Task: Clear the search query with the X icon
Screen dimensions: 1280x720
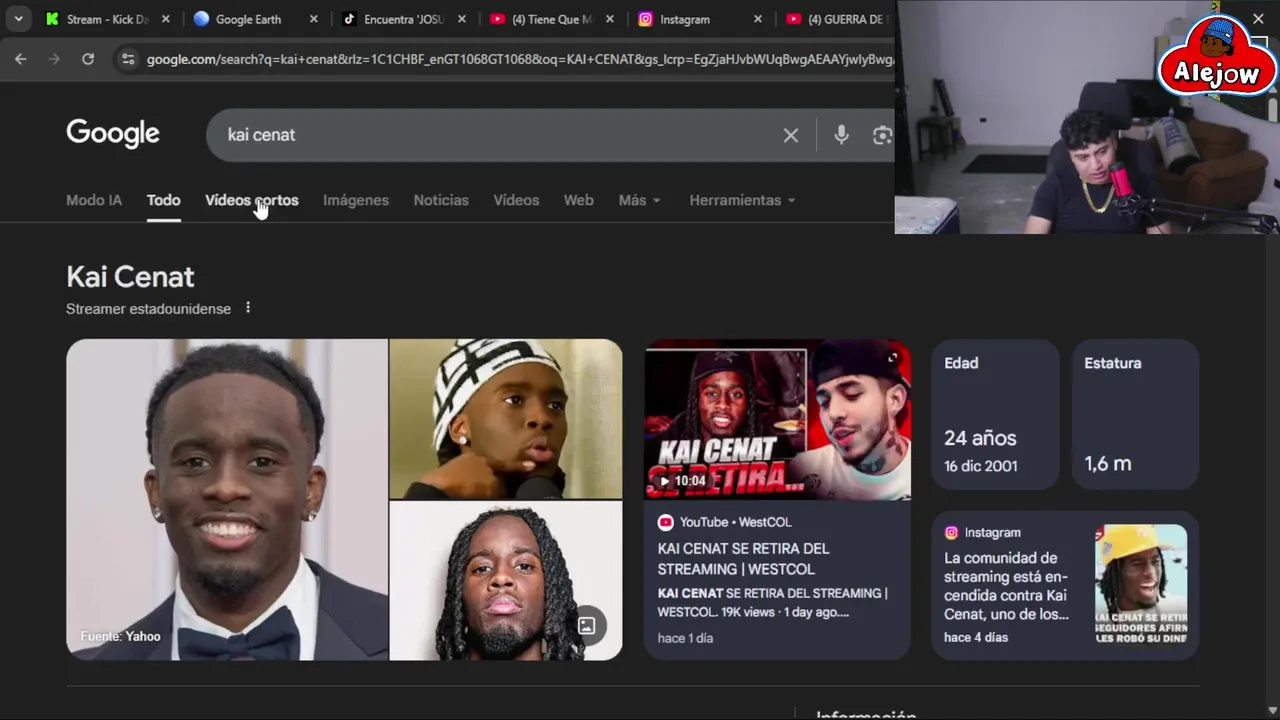Action: [x=791, y=135]
